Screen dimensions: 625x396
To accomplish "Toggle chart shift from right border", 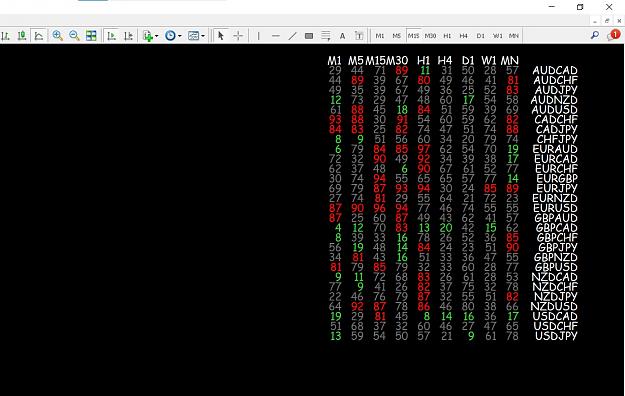I will click(x=128, y=36).
